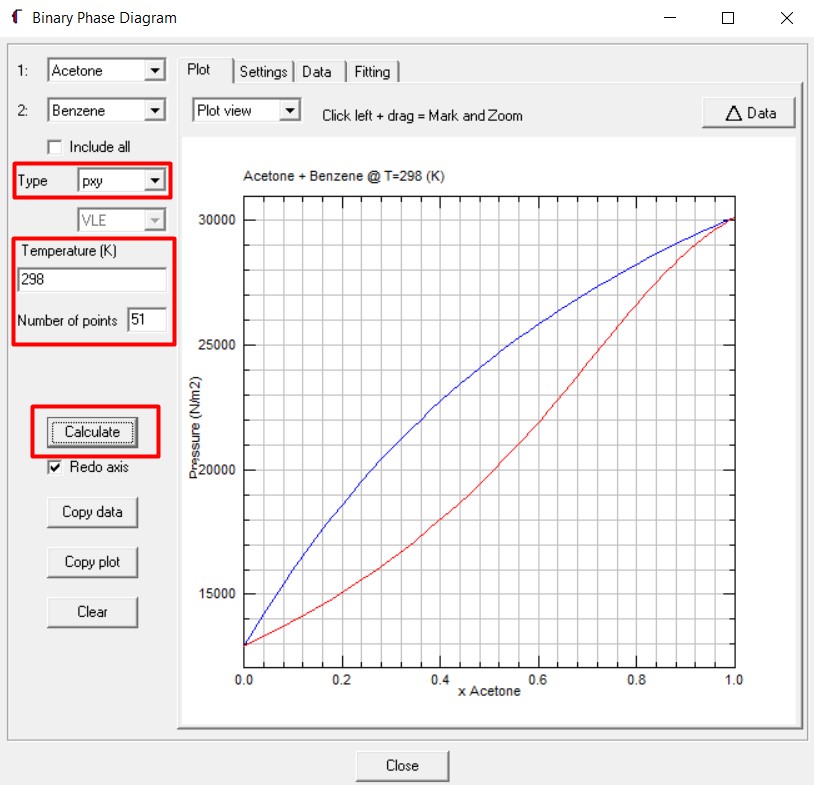
Task: Clear the plot with Clear button
Action: (92, 612)
